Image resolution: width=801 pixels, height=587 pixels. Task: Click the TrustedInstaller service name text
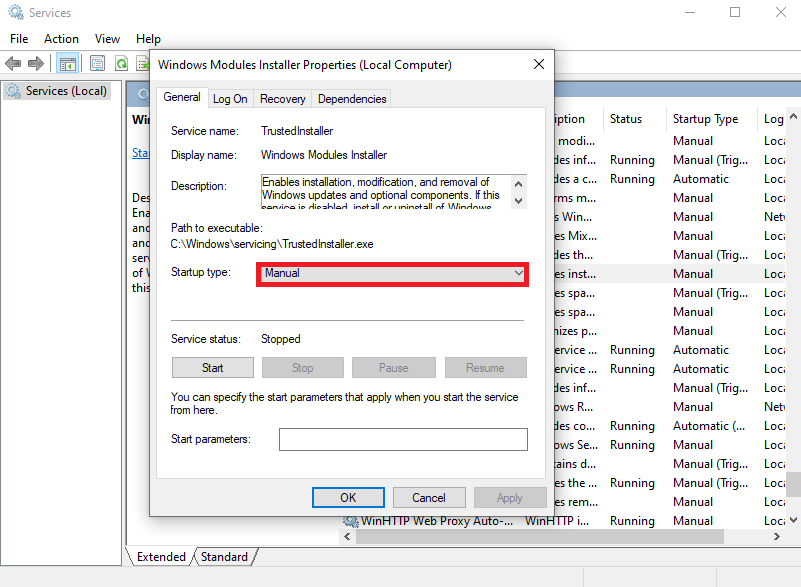point(297,131)
